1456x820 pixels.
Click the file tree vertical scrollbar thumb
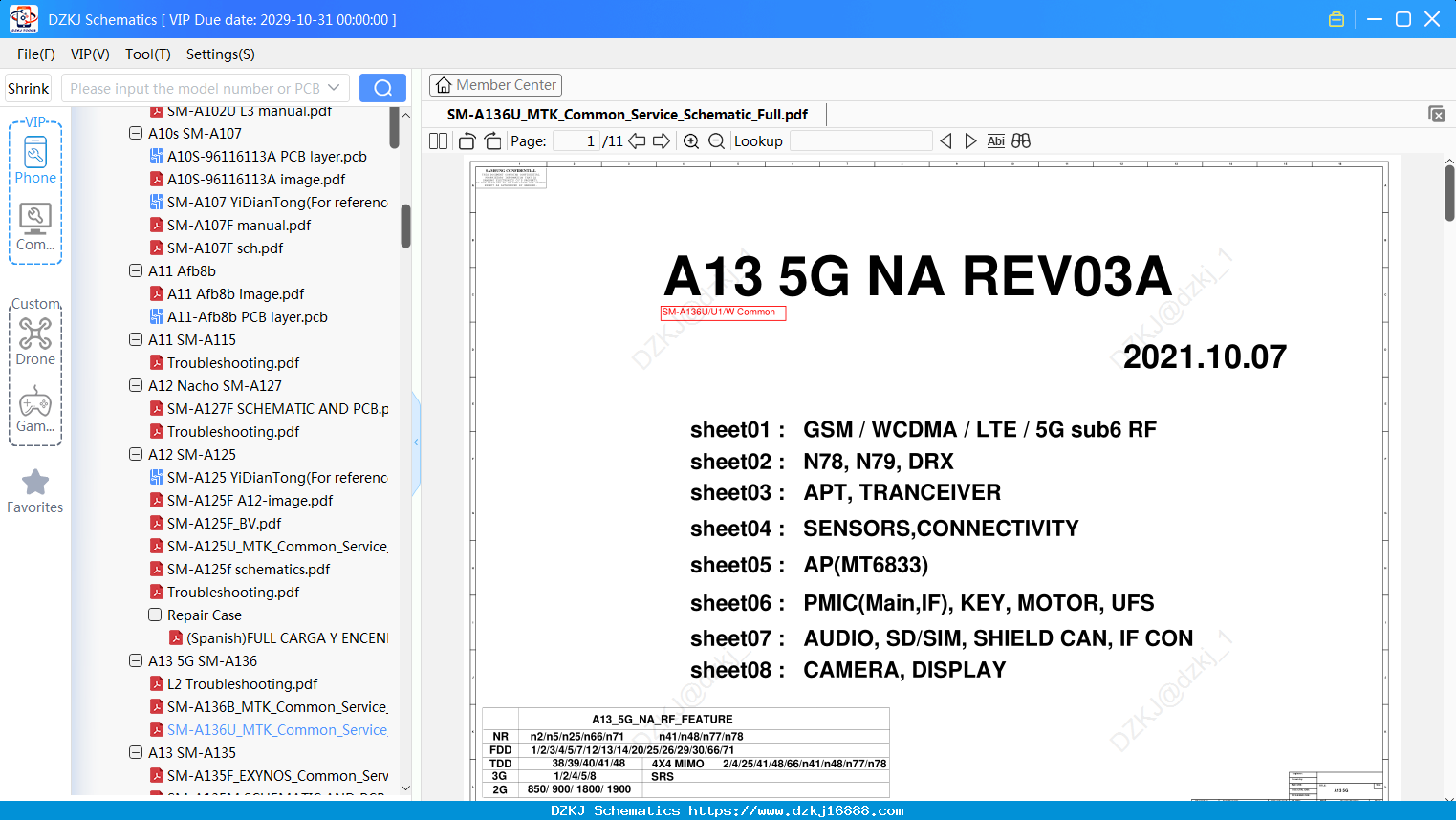click(405, 226)
